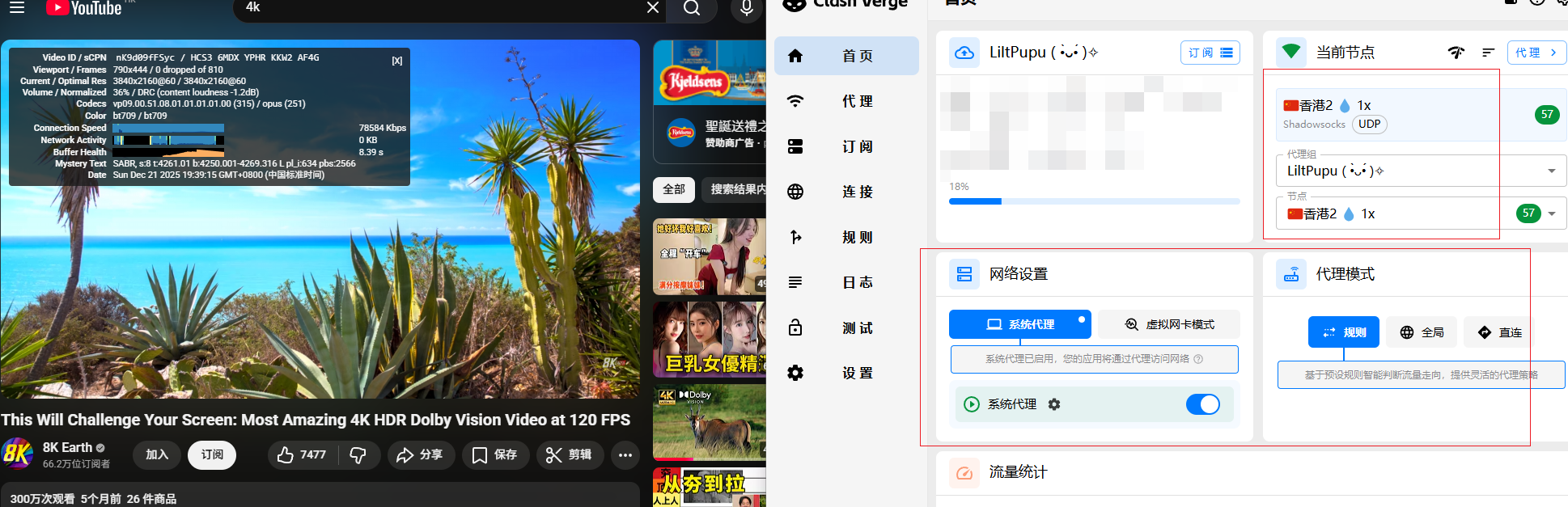Image resolution: width=1568 pixels, height=507 pixels.
Task: Click the 18% usage progress bar
Action: (x=1094, y=201)
